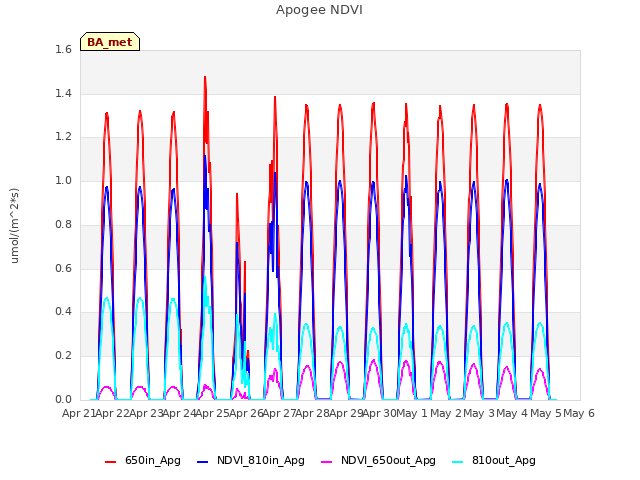Click the Apr 22 x-axis date label
The width and height of the screenshot is (640, 480).
pos(113,413)
